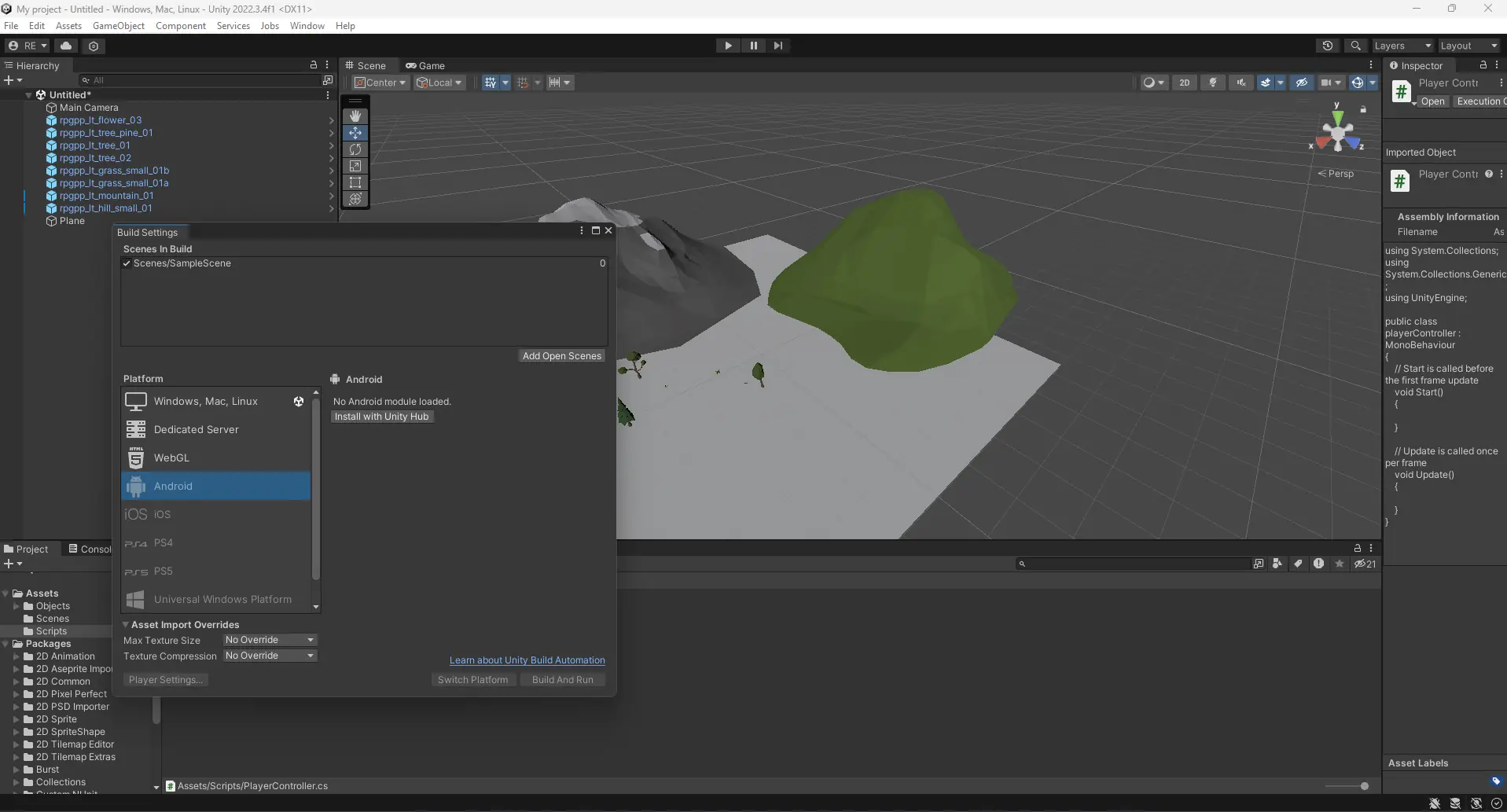This screenshot has height=812, width=1507.
Task: Switch to the Game tab
Action: click(425, 65)
